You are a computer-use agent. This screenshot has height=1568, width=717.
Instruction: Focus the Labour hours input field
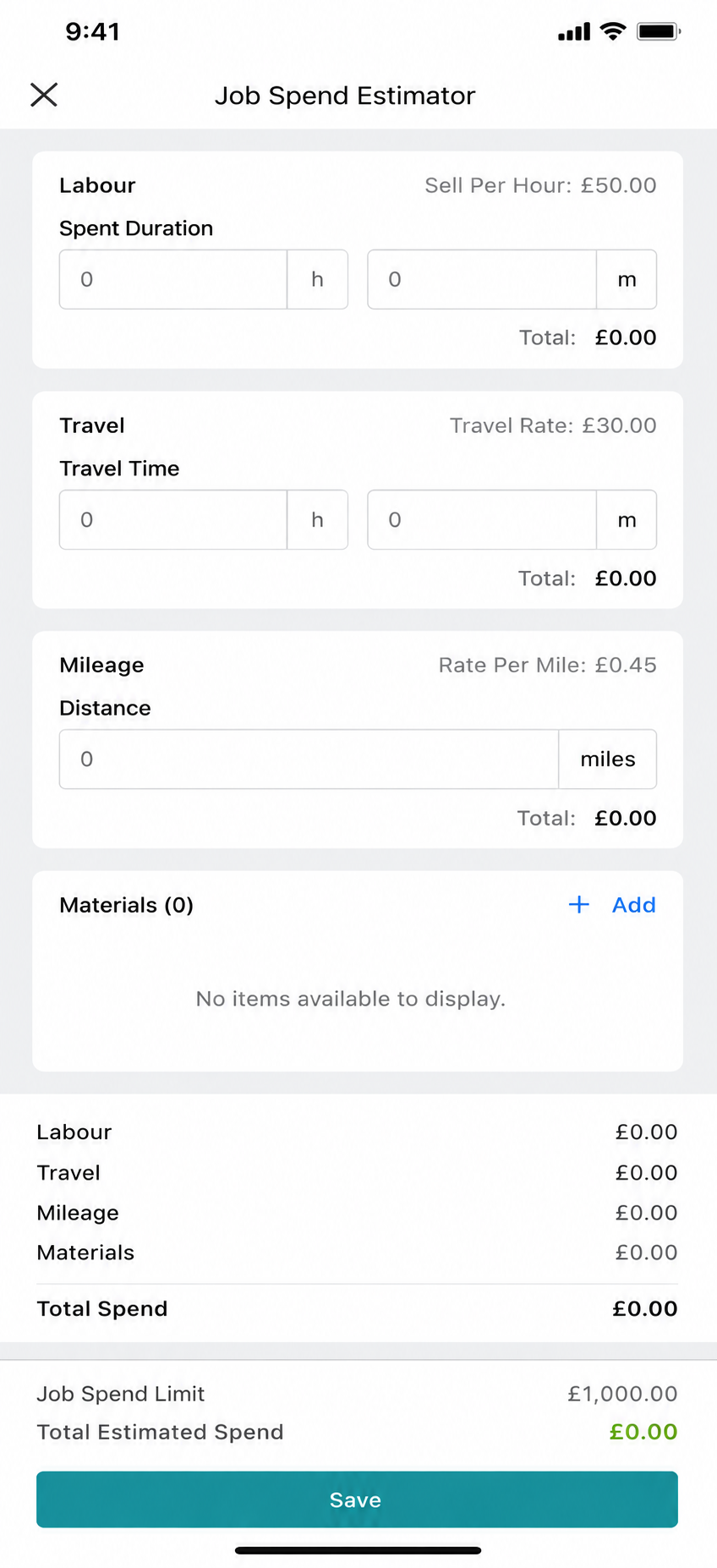173,279
